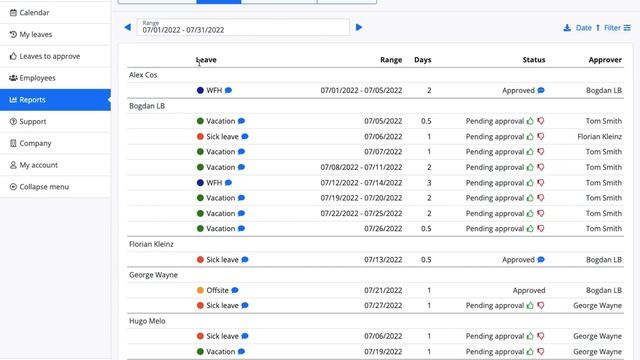640x360 pixels.
Task: Open the Filter options
Action: click(x=617, y=28)
